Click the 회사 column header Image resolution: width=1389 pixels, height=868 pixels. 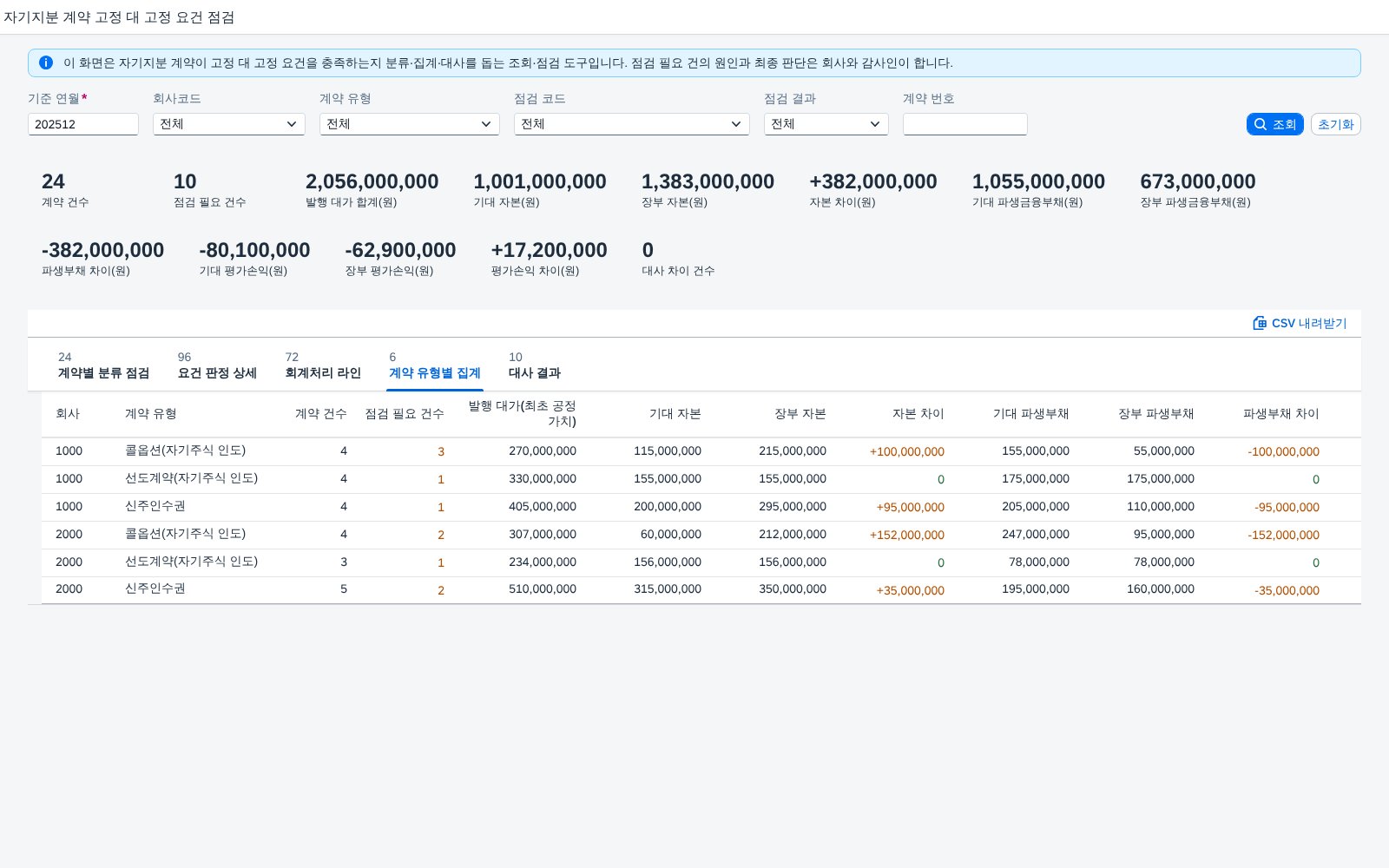(68, 414)
